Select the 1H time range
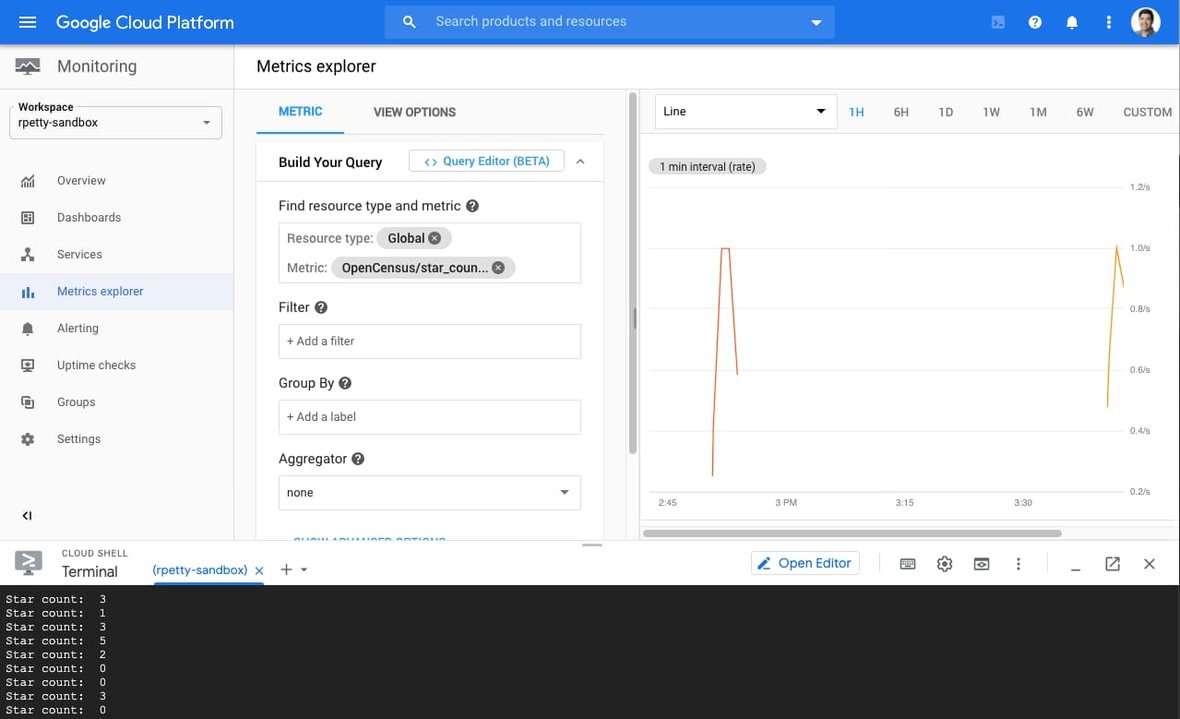 [856, 112]
